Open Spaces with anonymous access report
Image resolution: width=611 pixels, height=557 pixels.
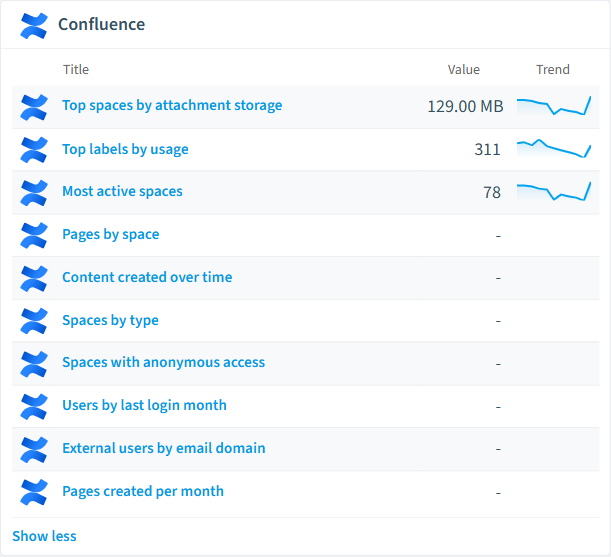click(x=164, y=362)
